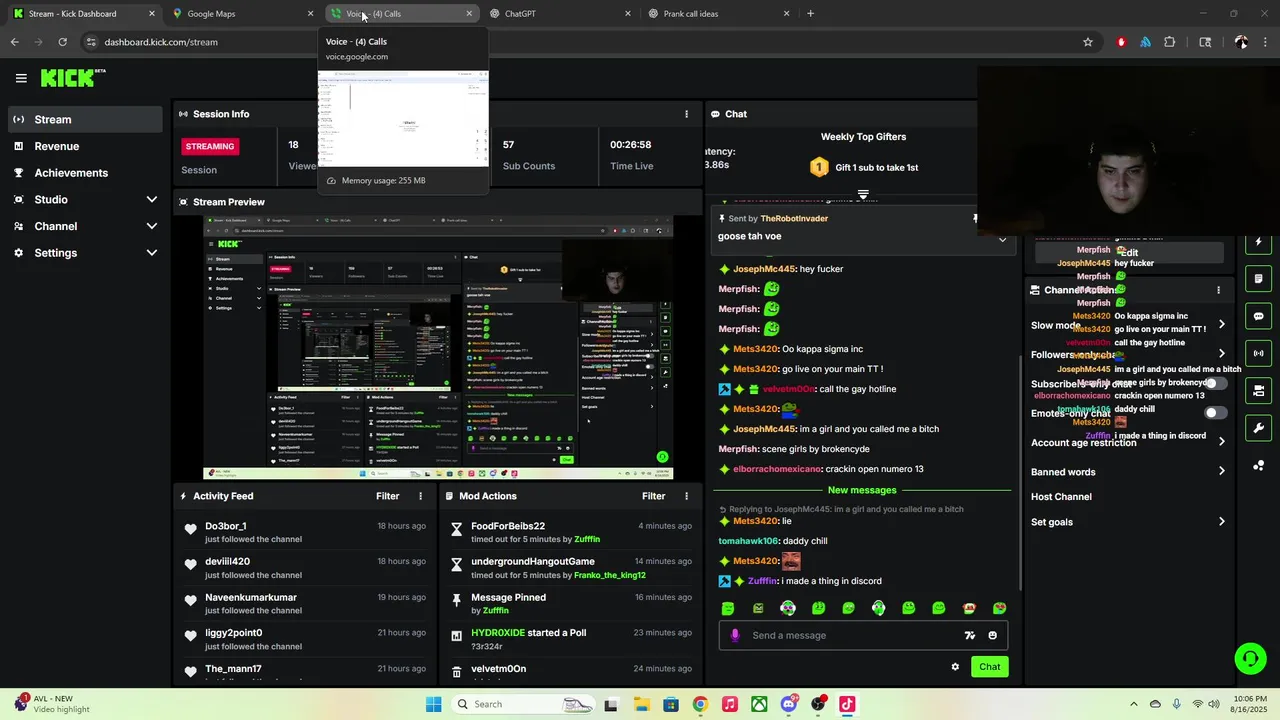
Task: Go to Stream in sidebar
Action: (84, 119)
